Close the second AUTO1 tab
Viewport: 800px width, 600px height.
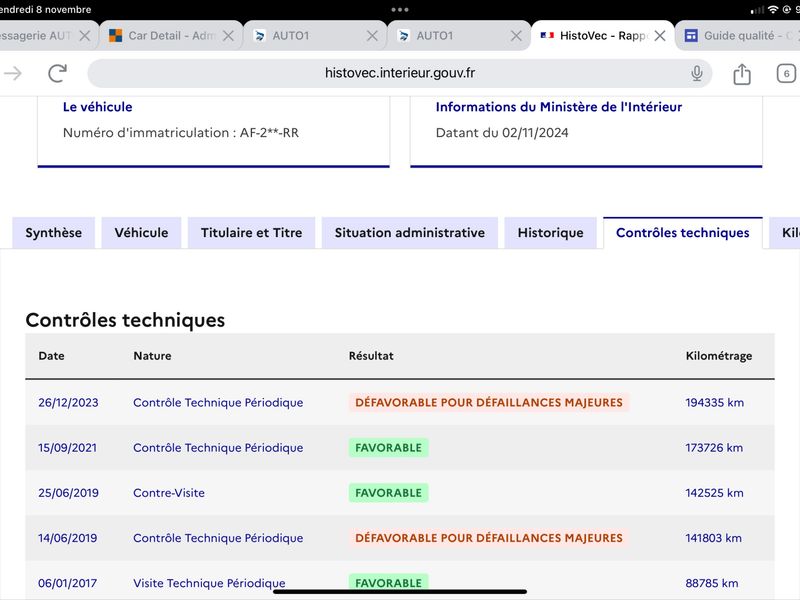[516, 36]
